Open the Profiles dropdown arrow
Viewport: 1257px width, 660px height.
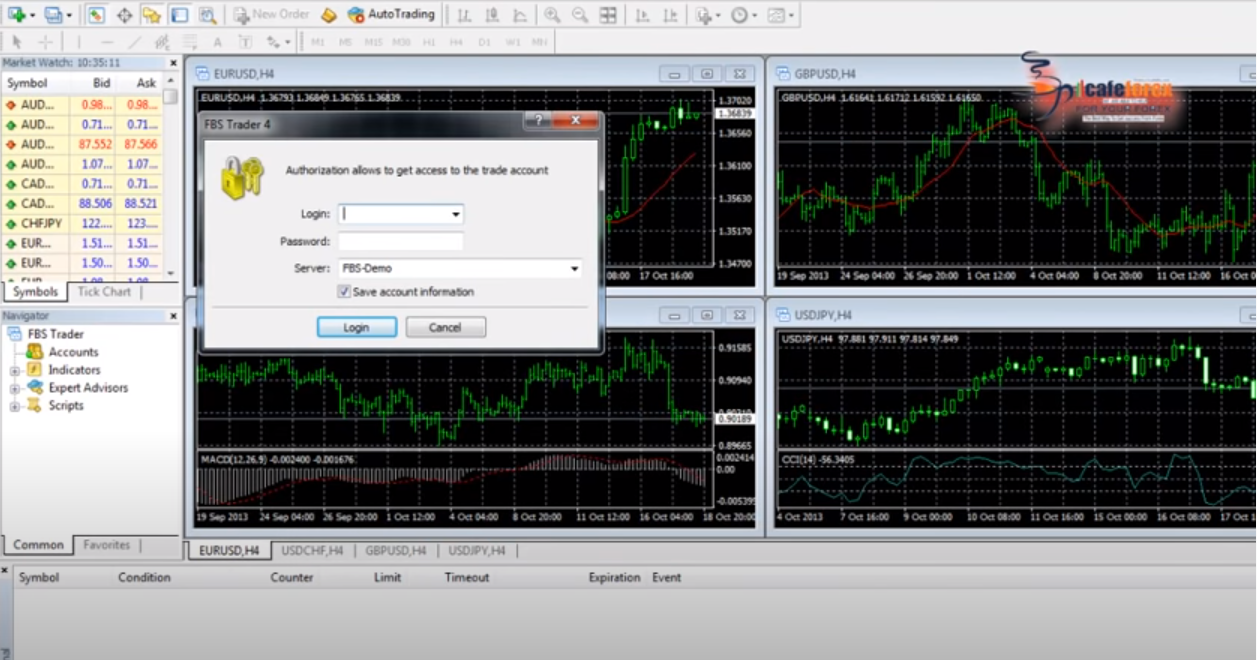point(68,15)
